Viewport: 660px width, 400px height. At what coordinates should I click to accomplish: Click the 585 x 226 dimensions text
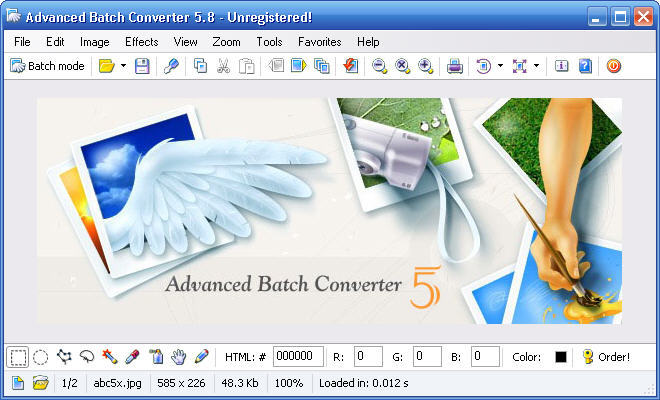click(181, 383)
